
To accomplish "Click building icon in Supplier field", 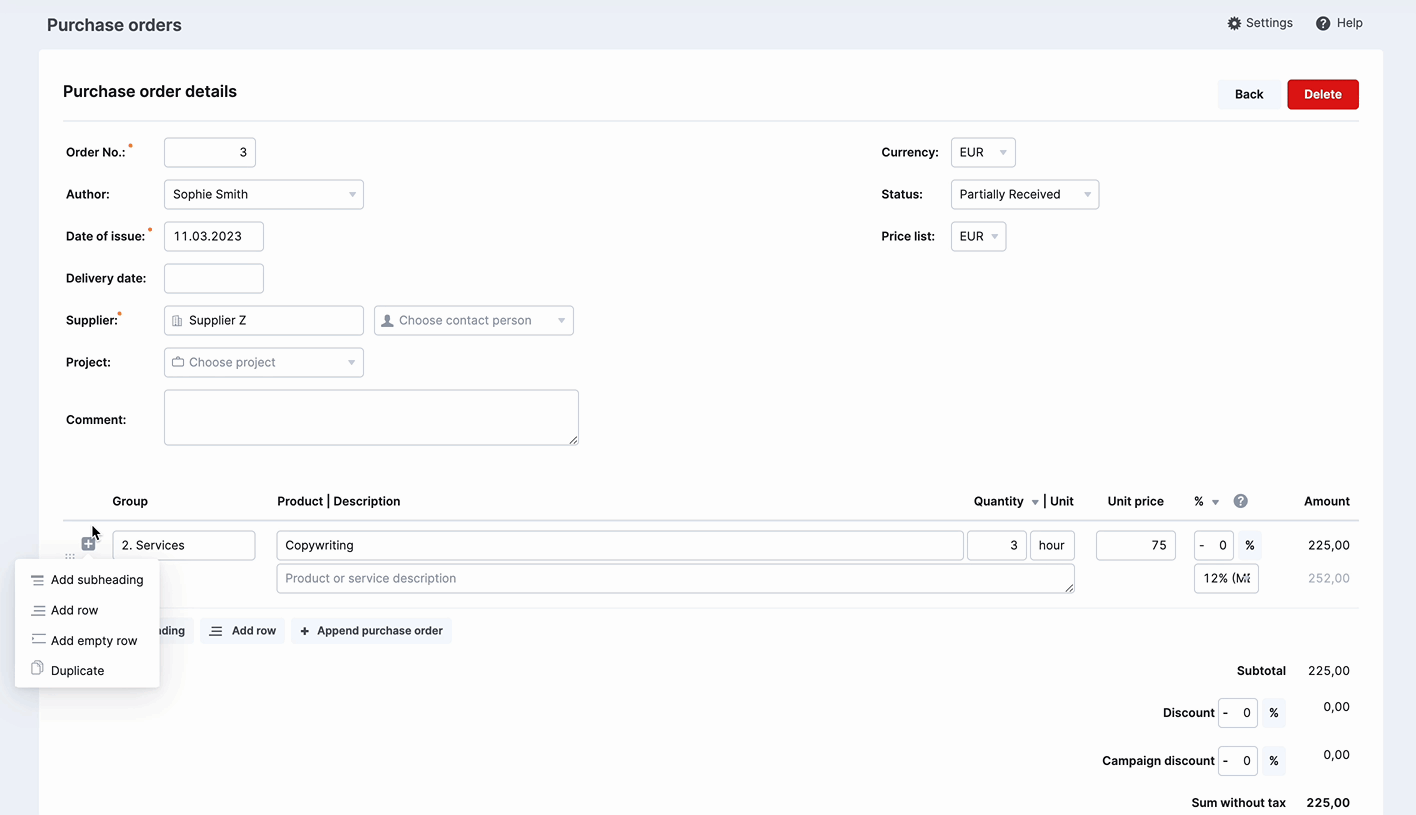I will point(177,321).
